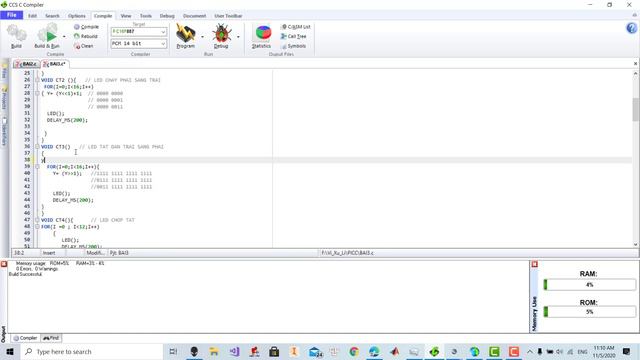Collapse the VOID CT2 function fold
The height and width of the screenshot is (360, 640).
click(37, 80)
